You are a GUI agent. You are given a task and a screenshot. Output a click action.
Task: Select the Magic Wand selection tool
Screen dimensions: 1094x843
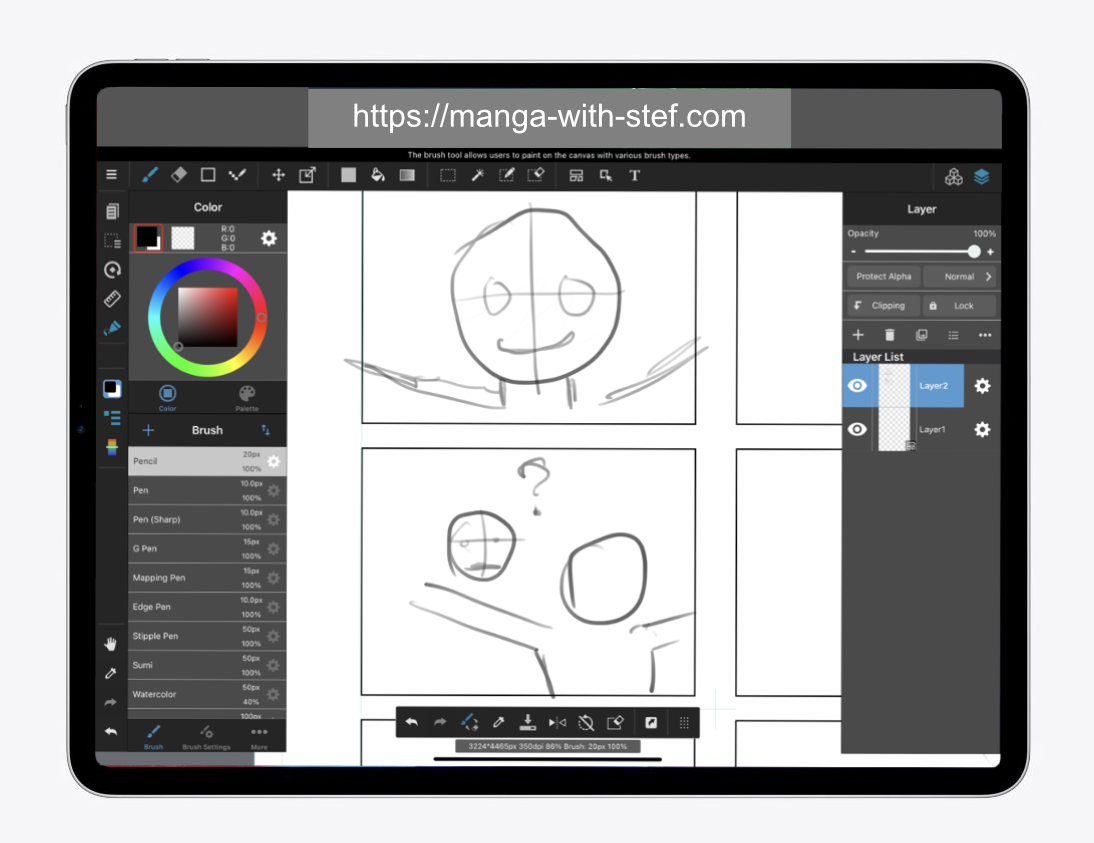tap(478, 175)
